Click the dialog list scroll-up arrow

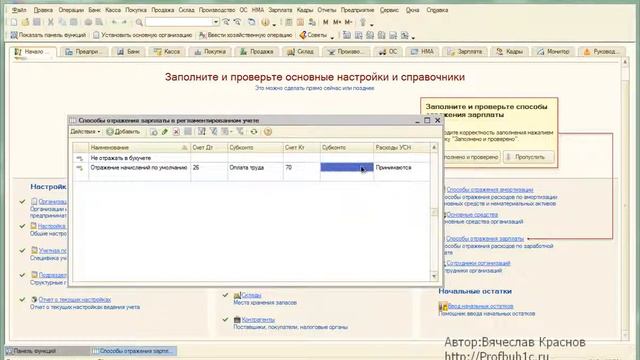click(x=434, y=147)
